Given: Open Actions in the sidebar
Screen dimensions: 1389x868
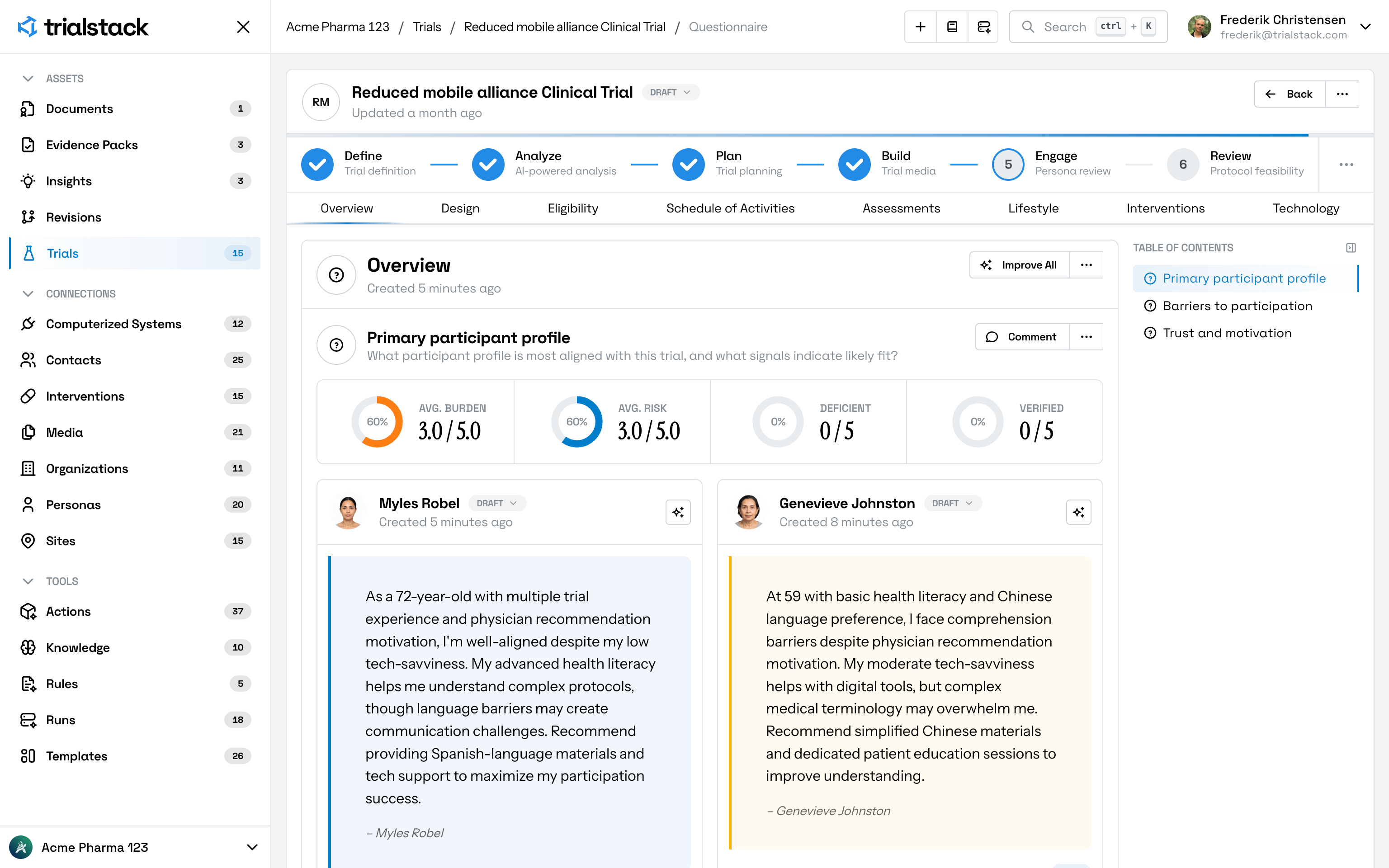Looking at the screenshot, I should [x=135, y=611].
